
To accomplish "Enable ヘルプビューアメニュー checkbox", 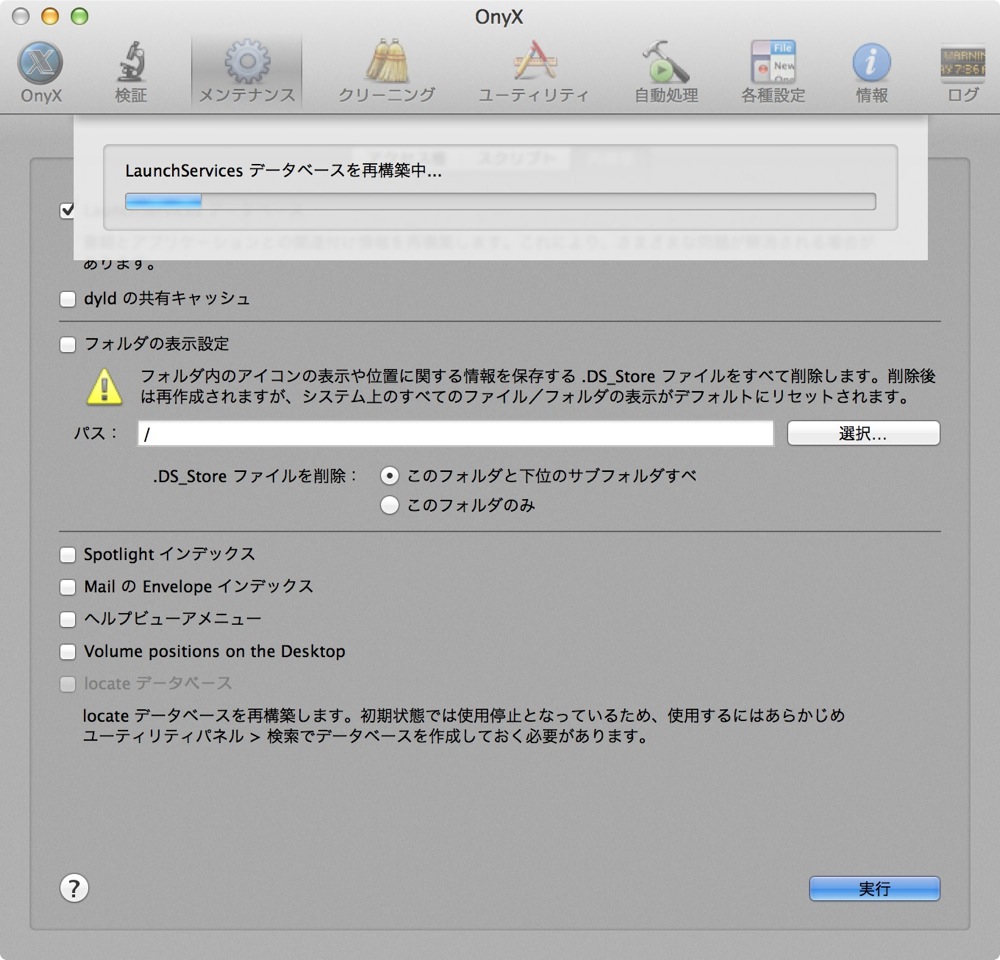I will pyautogui.click(x=68, y=619).
